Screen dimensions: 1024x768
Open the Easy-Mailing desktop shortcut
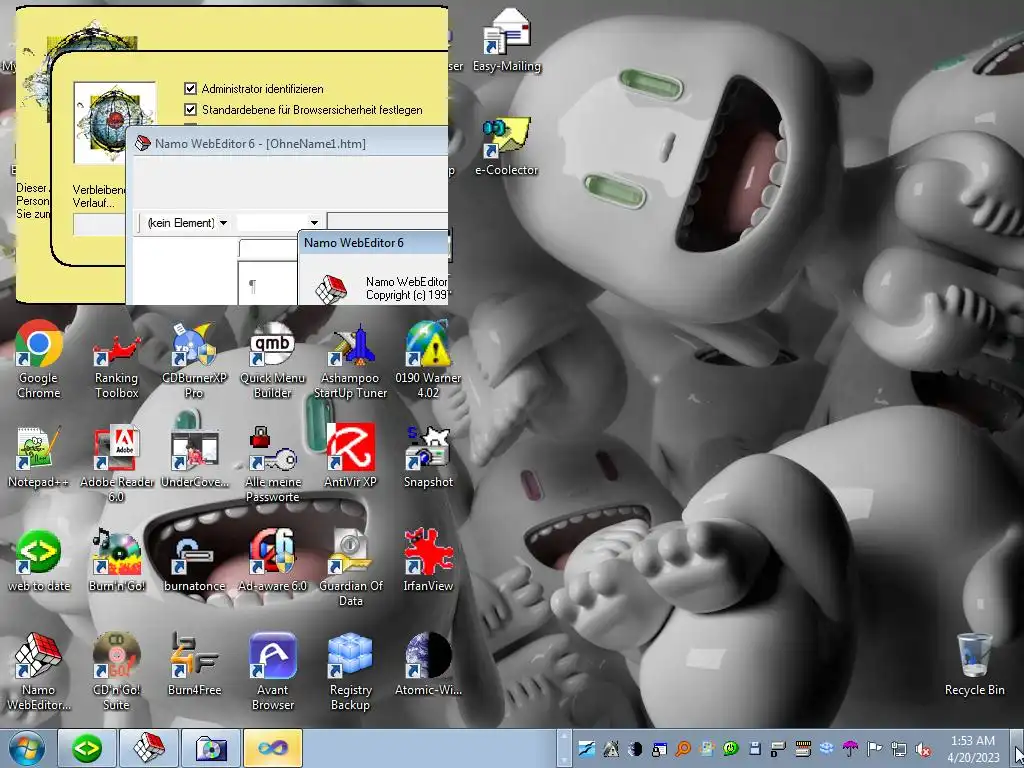(507, 39)
